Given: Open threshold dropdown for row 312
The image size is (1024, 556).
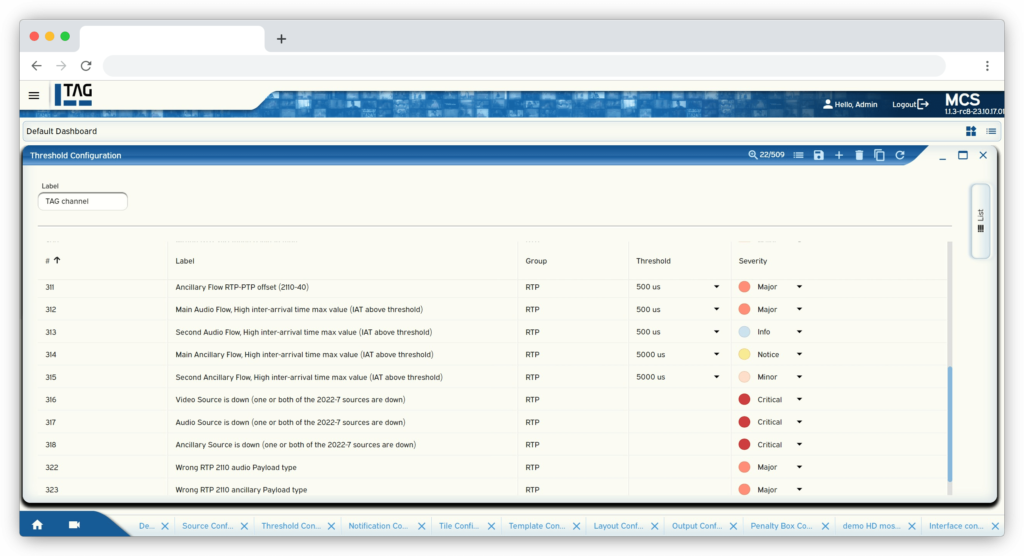Looking at the screenshot, I should (716, 309).
